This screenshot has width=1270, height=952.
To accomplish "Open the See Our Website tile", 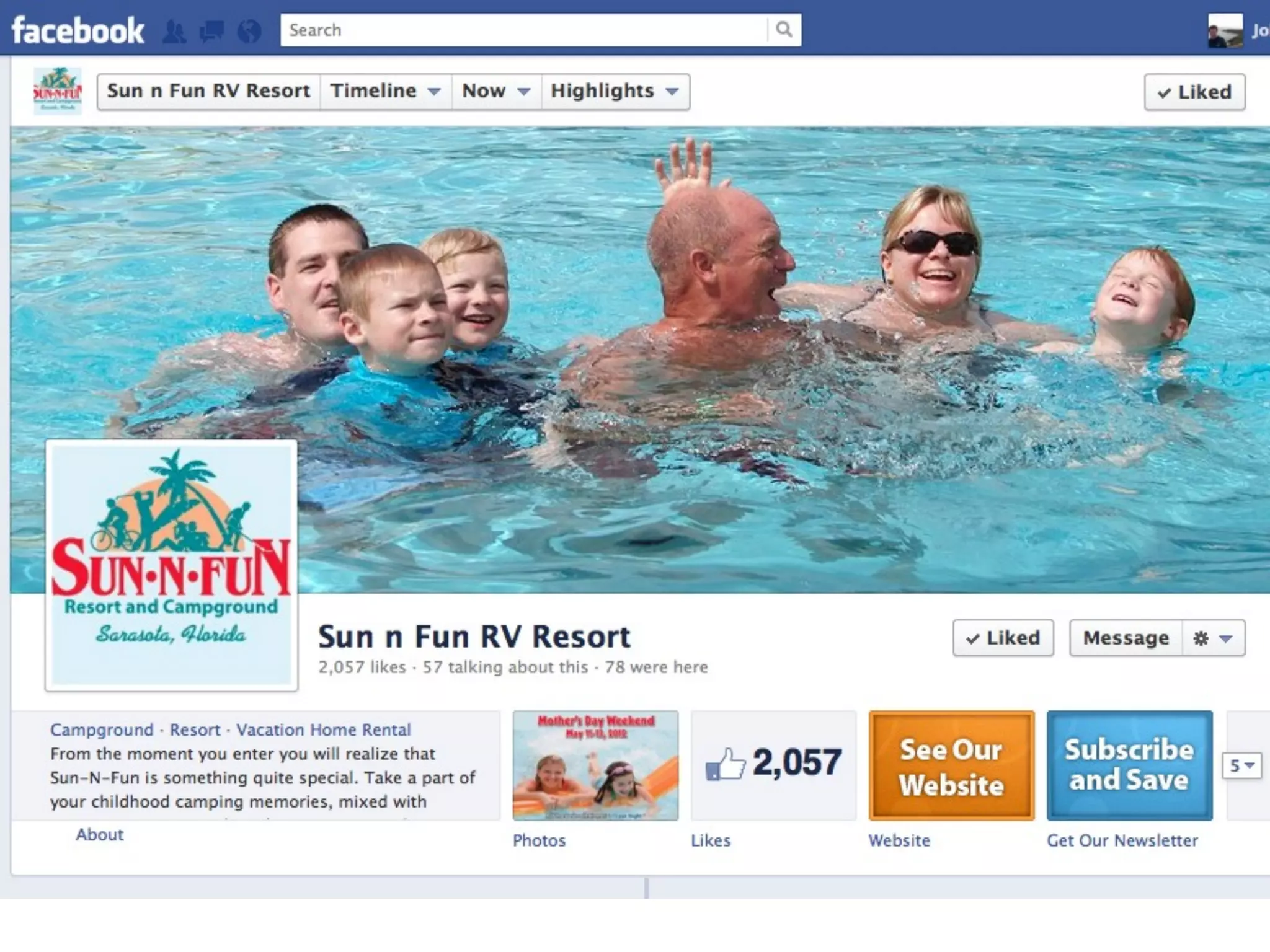I will point(951,765).
